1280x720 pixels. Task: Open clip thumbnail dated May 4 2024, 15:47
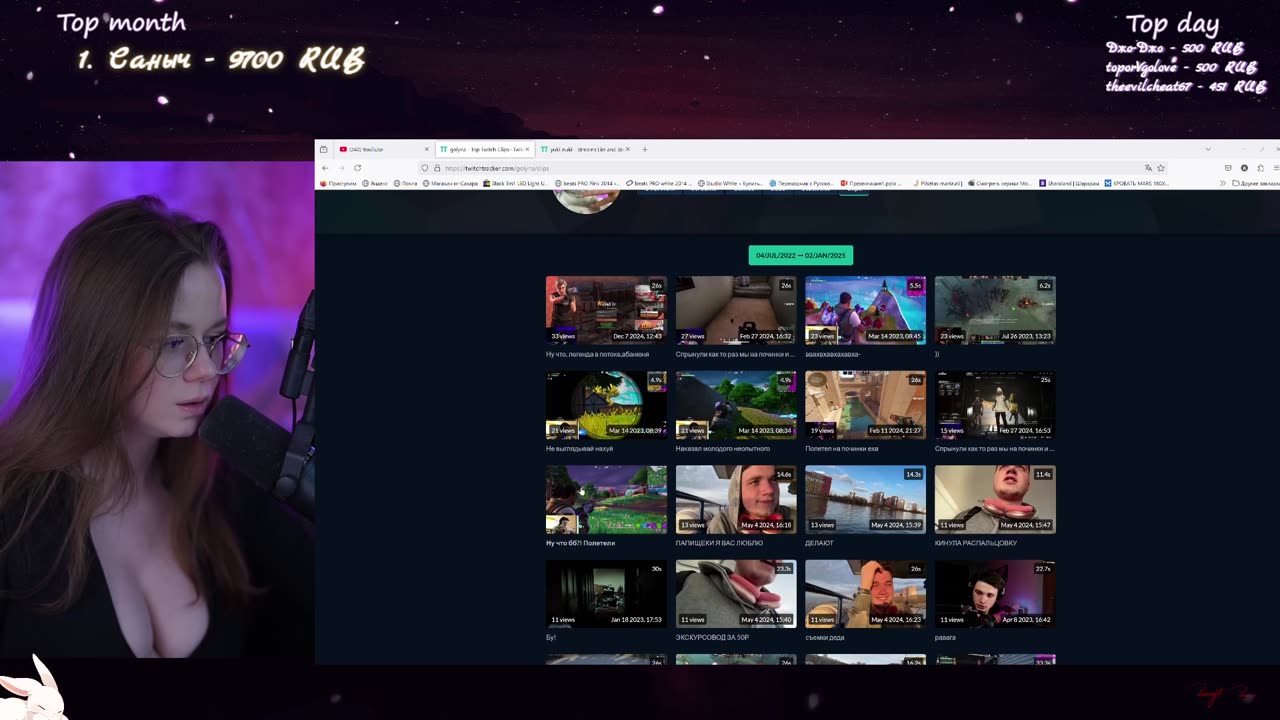[995, 499]
